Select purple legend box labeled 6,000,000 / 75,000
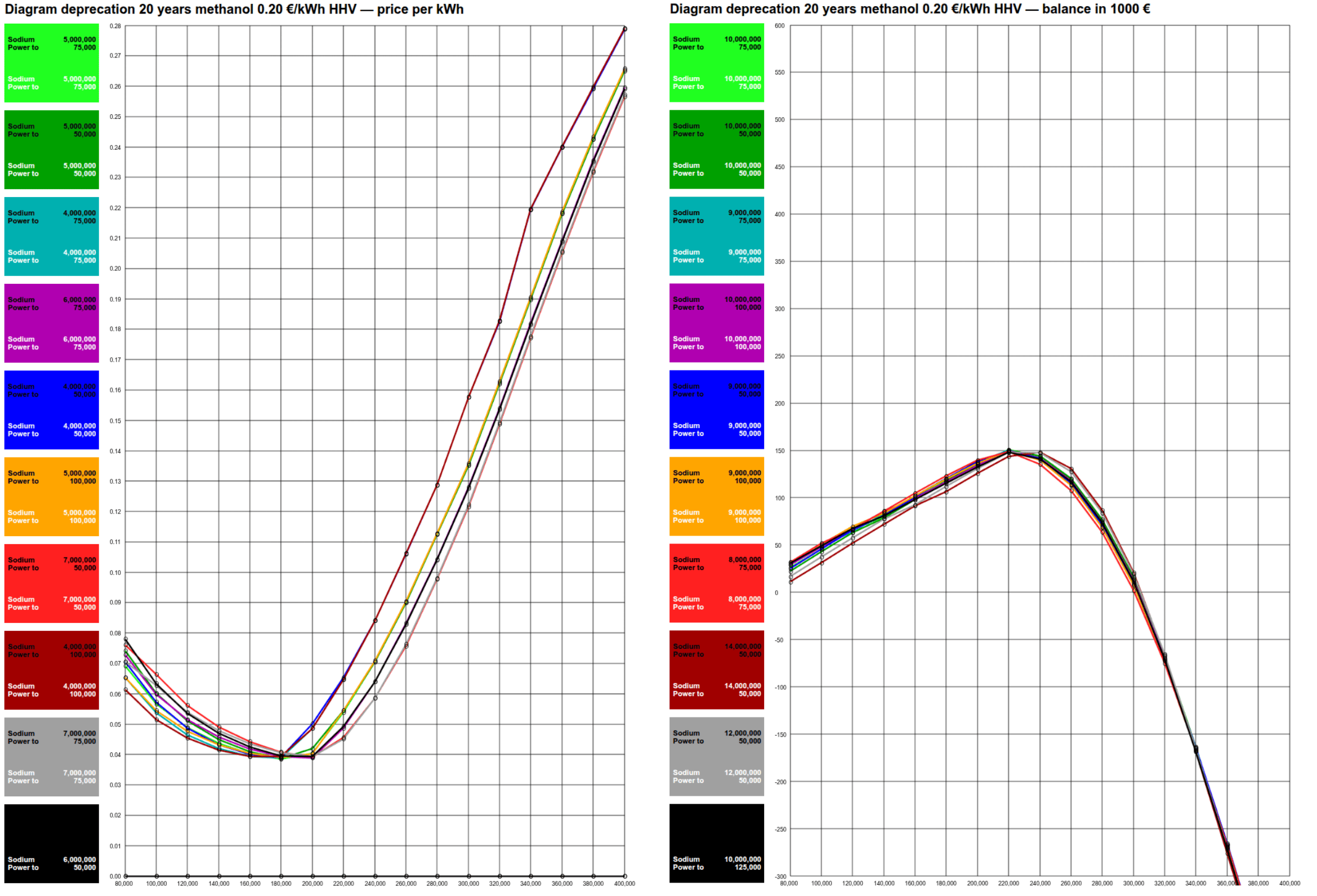 [52, 323]
